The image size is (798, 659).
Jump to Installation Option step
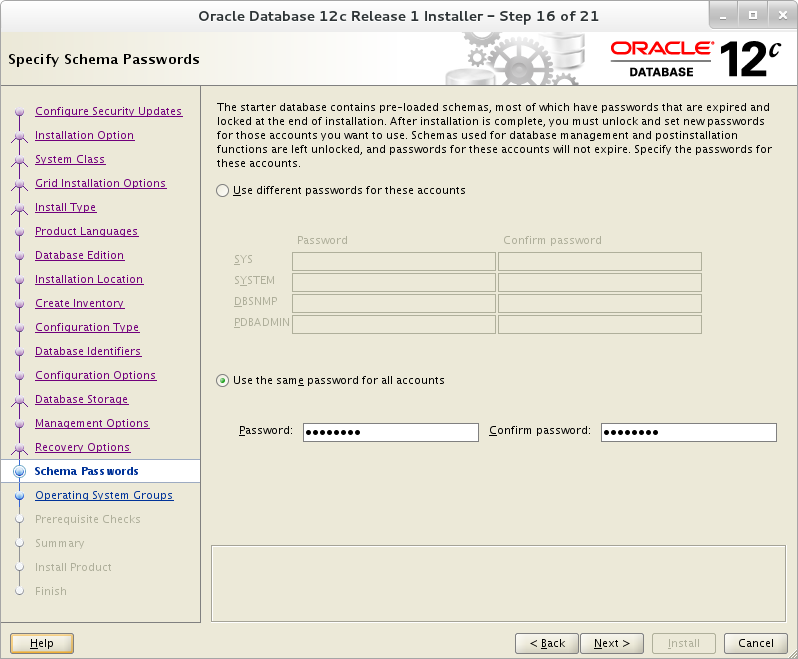(84, 135)
